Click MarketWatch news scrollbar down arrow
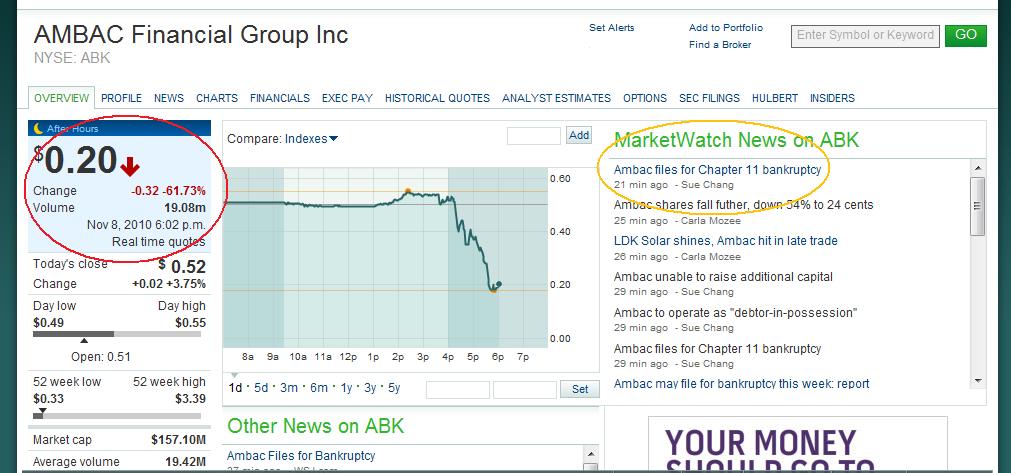This screenshot has height=473, width=1011. coord(977,381)
